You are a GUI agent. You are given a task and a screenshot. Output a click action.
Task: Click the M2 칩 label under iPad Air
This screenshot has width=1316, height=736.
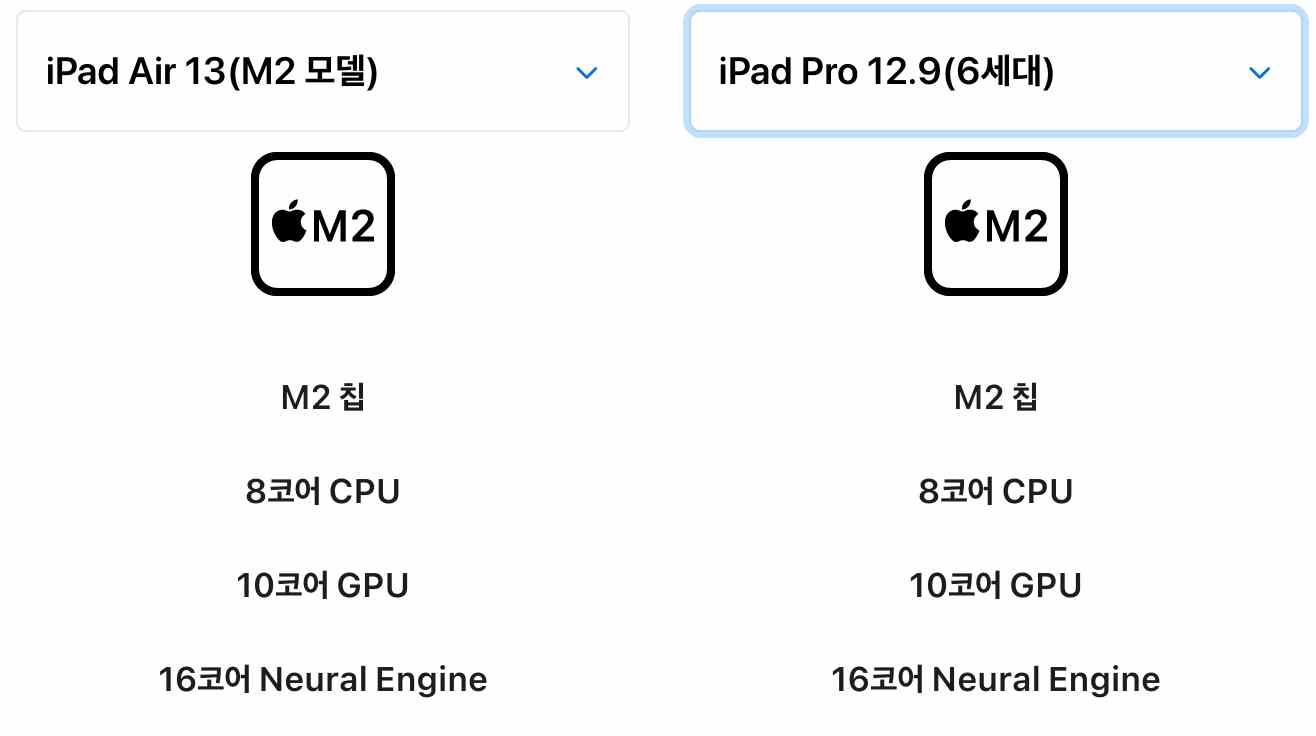(323, 397)
